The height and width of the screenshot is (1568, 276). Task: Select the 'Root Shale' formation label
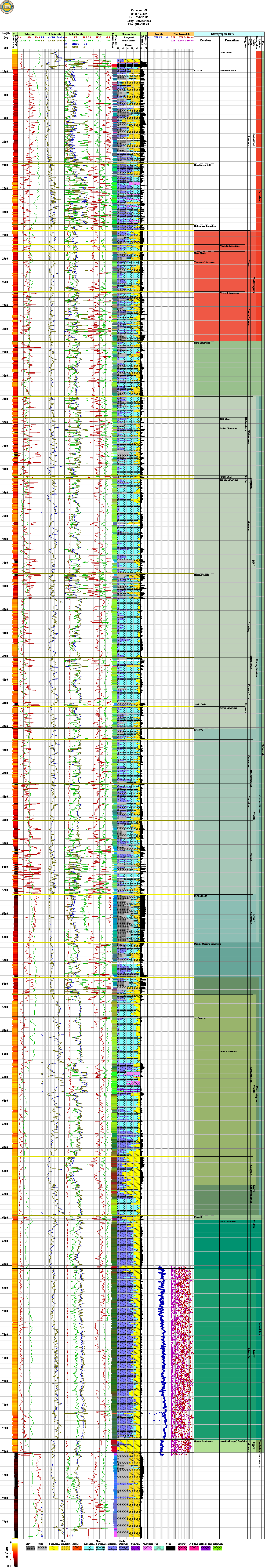pos(225,419)
